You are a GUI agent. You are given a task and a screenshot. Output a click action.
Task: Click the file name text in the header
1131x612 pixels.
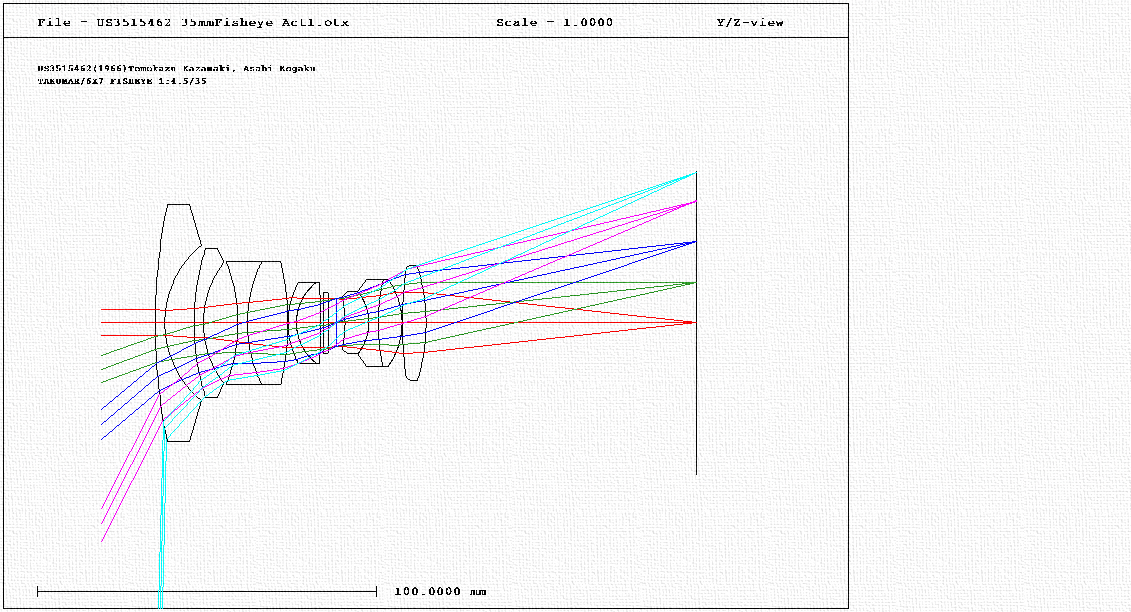tap(193, 22)
